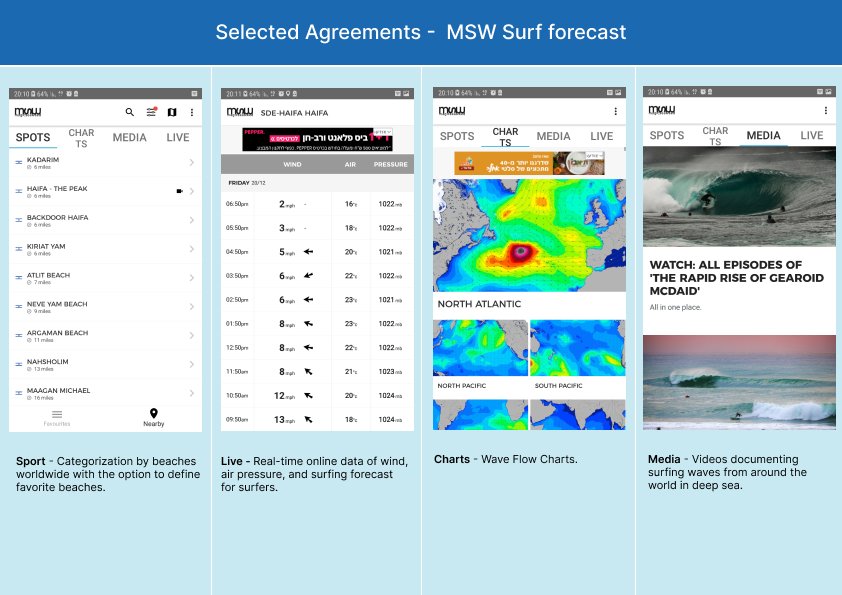Open the Nahsholim spot entry
Screen dimensions: 842x595
coord(106,365)
